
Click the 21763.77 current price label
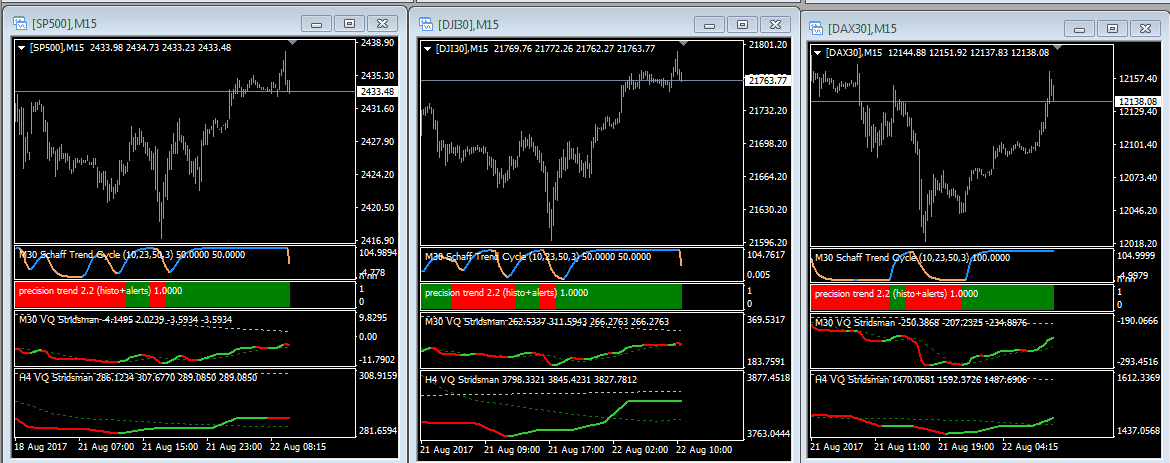[x=766, y=81]
